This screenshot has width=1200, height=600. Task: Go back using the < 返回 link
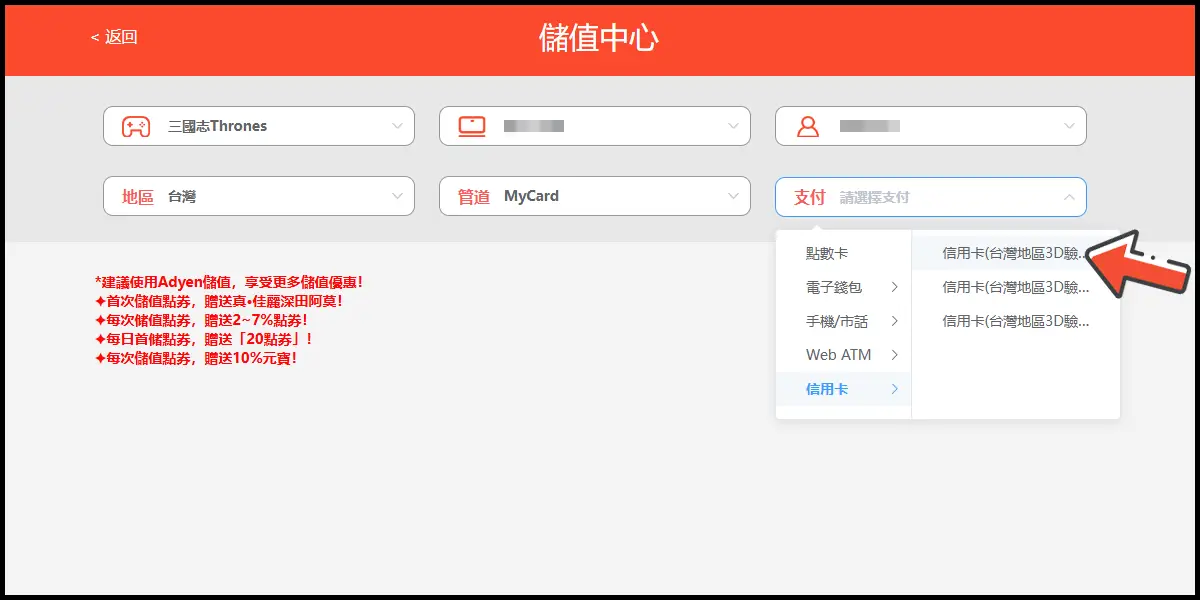click(114, 37)
